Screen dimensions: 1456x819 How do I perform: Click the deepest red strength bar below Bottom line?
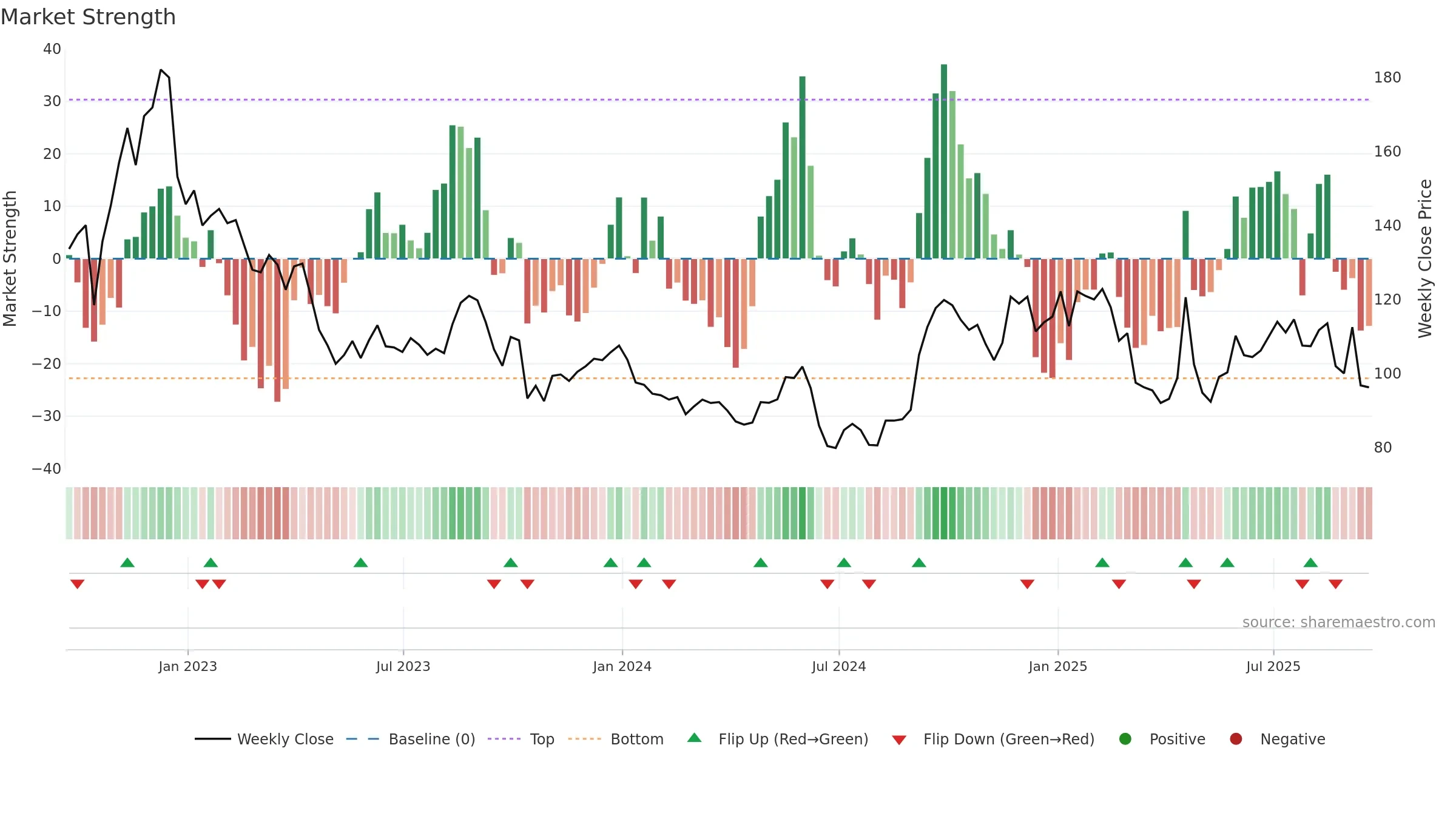point(277,330)
